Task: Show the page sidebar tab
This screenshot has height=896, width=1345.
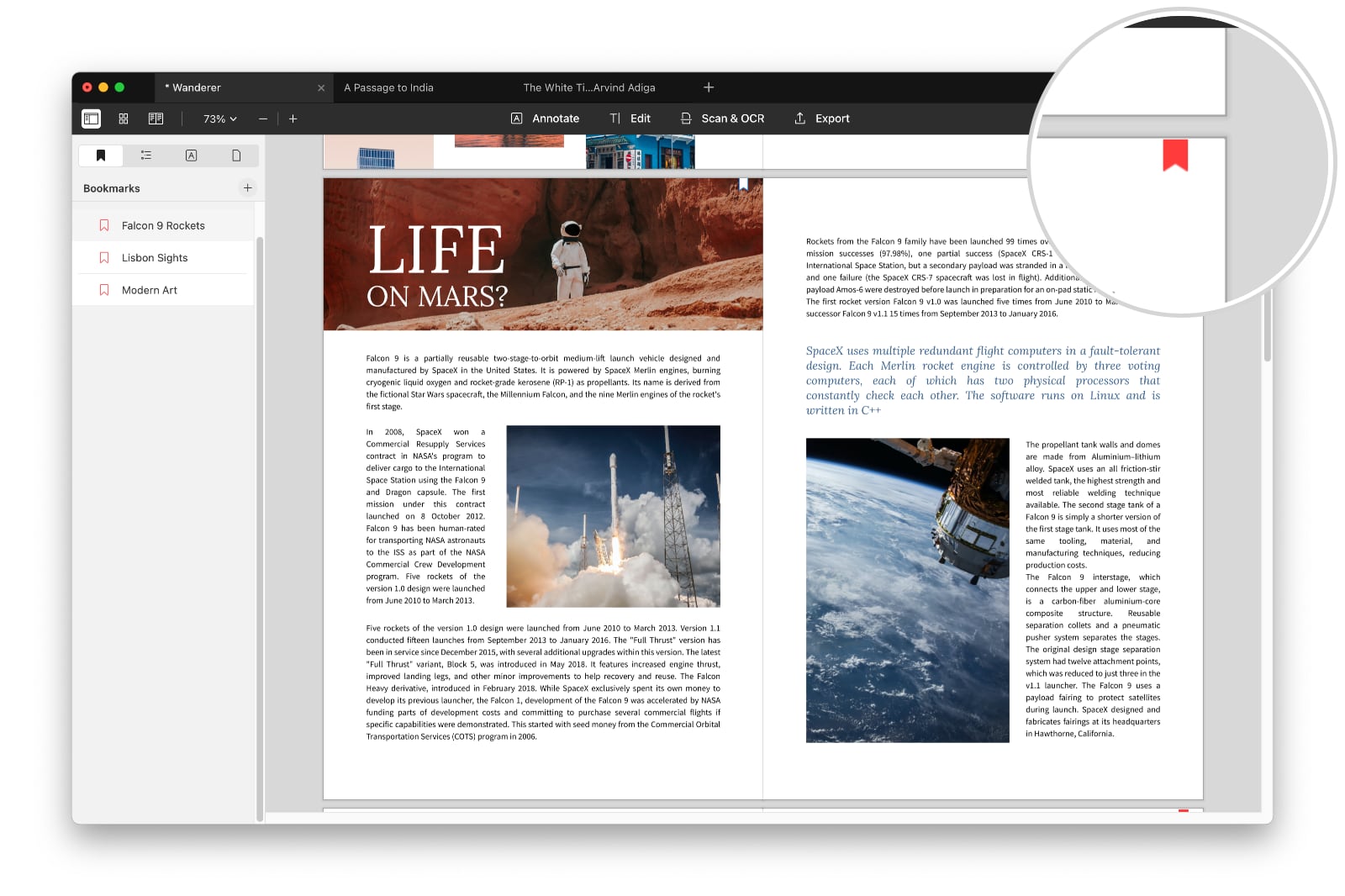Action: coord(236,155)
